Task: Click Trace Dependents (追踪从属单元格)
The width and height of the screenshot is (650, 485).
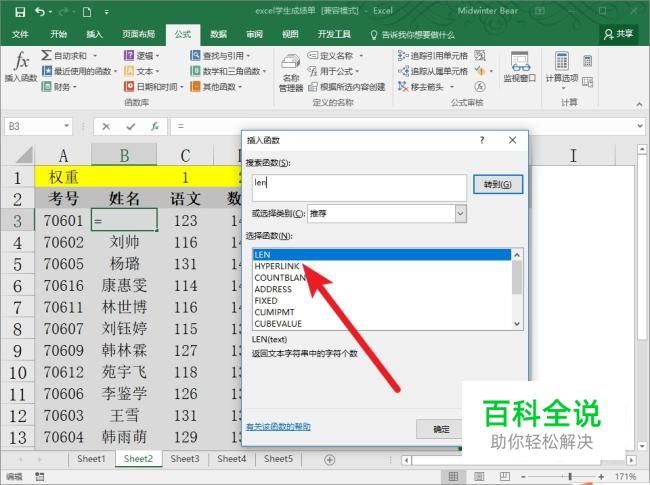Action: pyautogui.click(x=432, y=71)
